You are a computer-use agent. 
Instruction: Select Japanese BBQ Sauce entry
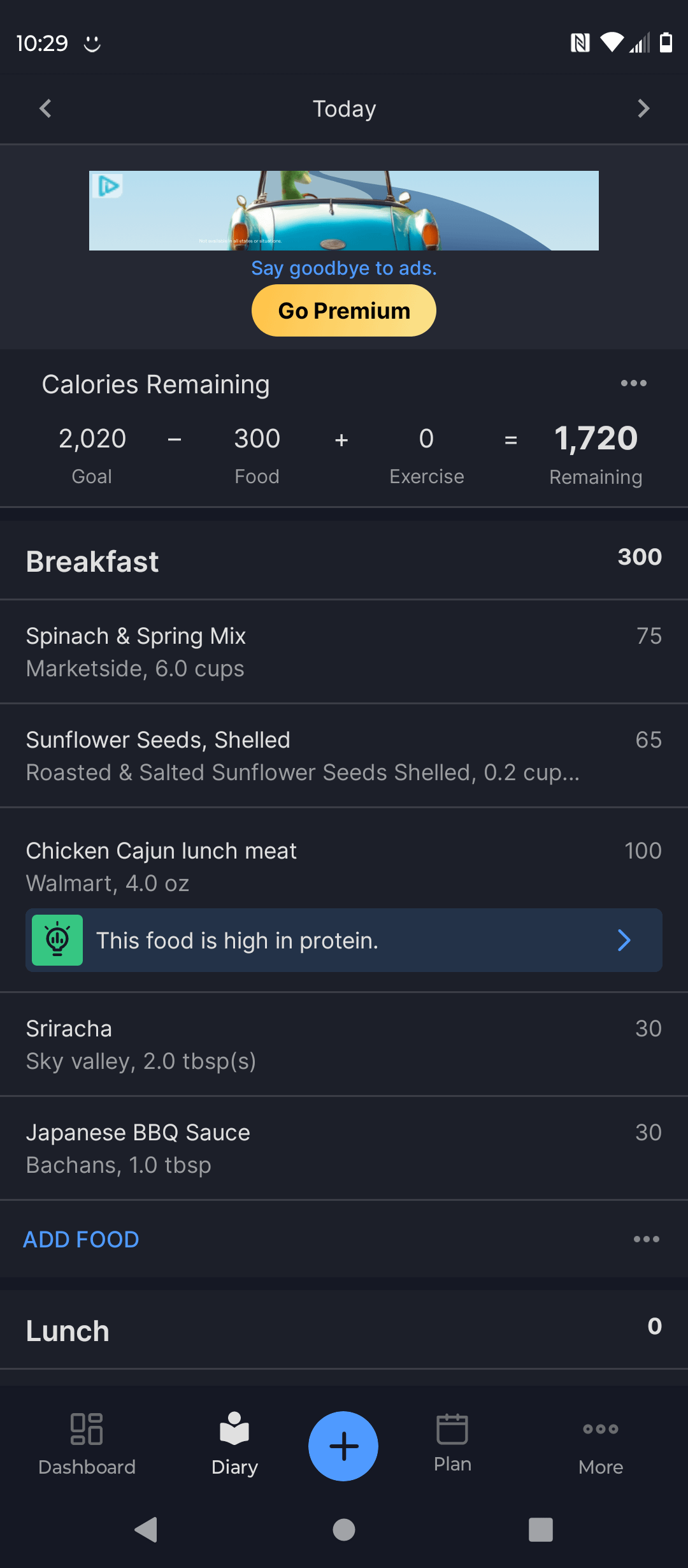coord(344,1148)
